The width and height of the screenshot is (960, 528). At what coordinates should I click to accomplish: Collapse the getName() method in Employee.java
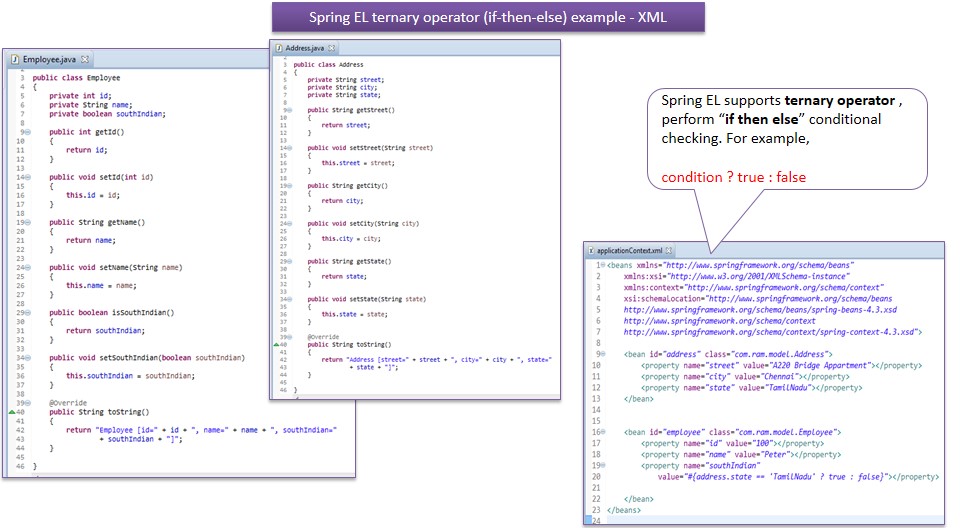[x=28, y=222]
